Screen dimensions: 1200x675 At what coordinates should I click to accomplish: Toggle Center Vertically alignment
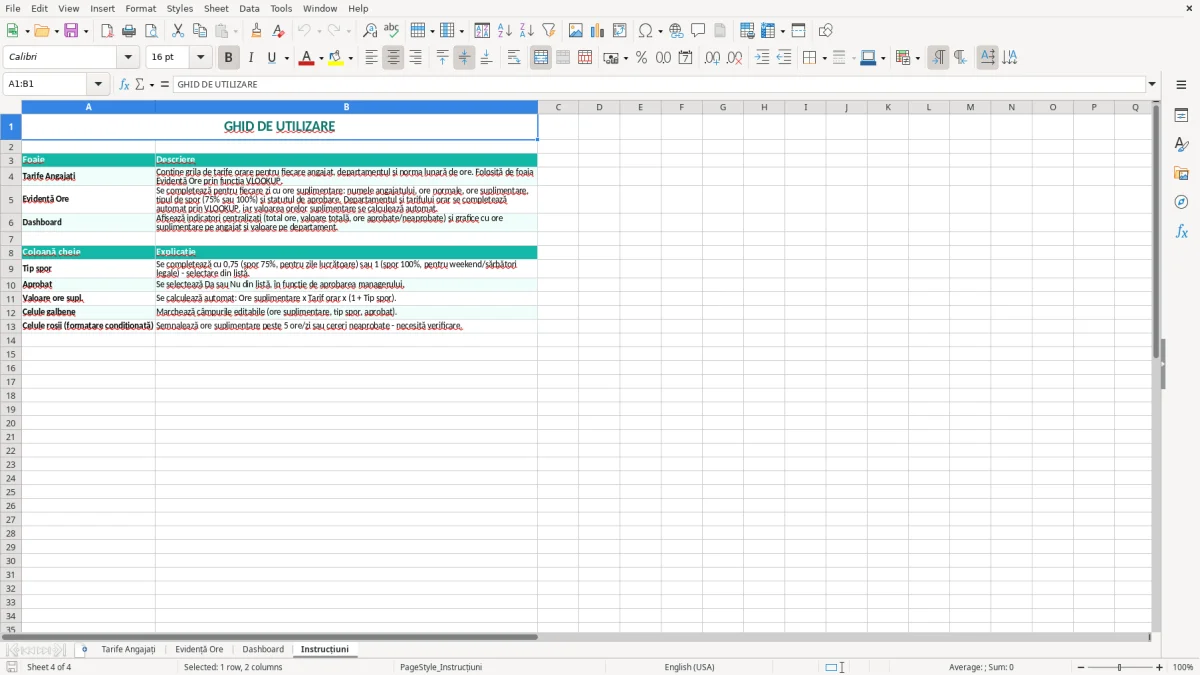point(464,58)
